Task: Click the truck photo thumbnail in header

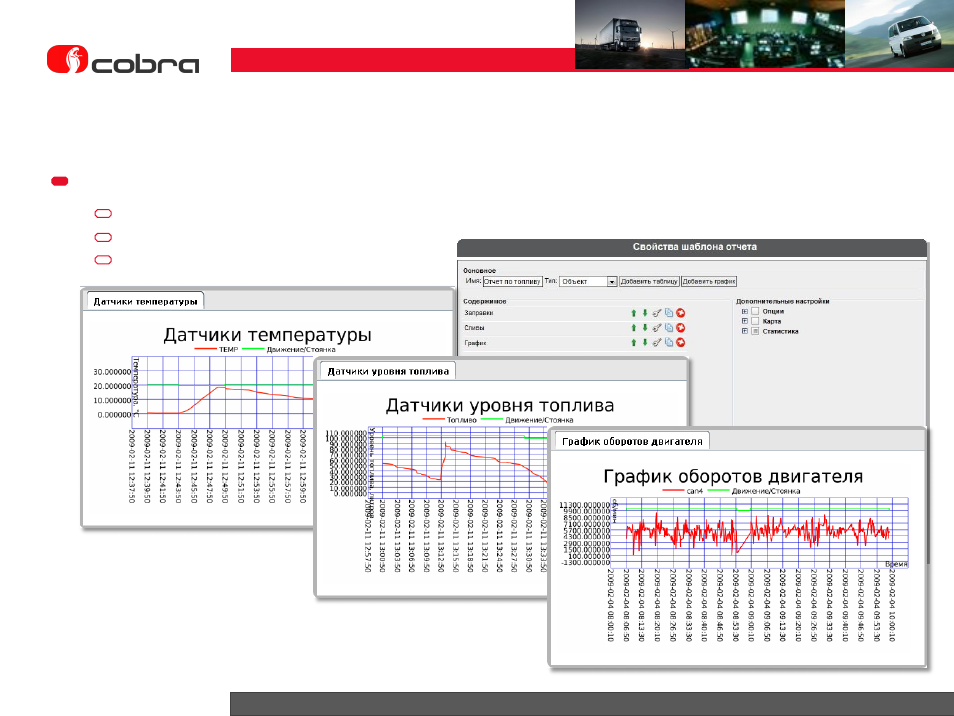Action: [x=630, y=34]
